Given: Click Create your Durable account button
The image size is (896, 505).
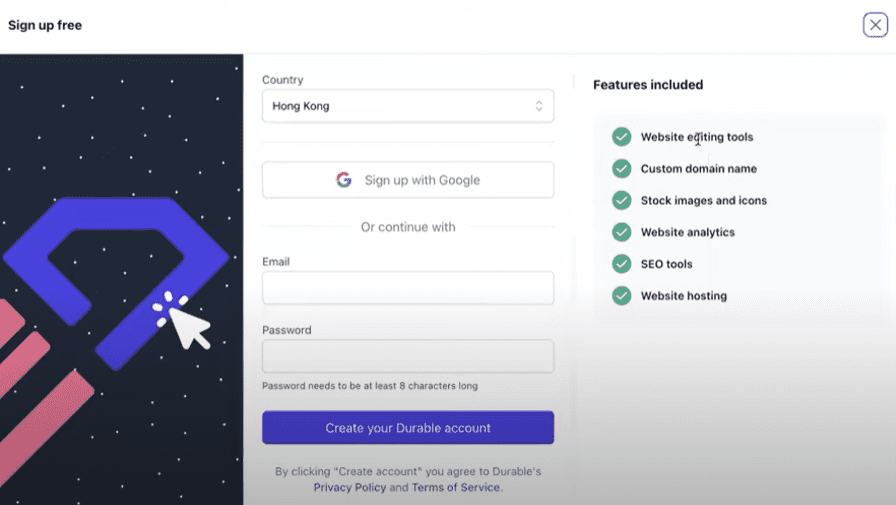Looking at the screenshot, I should (x=407, y=427).
